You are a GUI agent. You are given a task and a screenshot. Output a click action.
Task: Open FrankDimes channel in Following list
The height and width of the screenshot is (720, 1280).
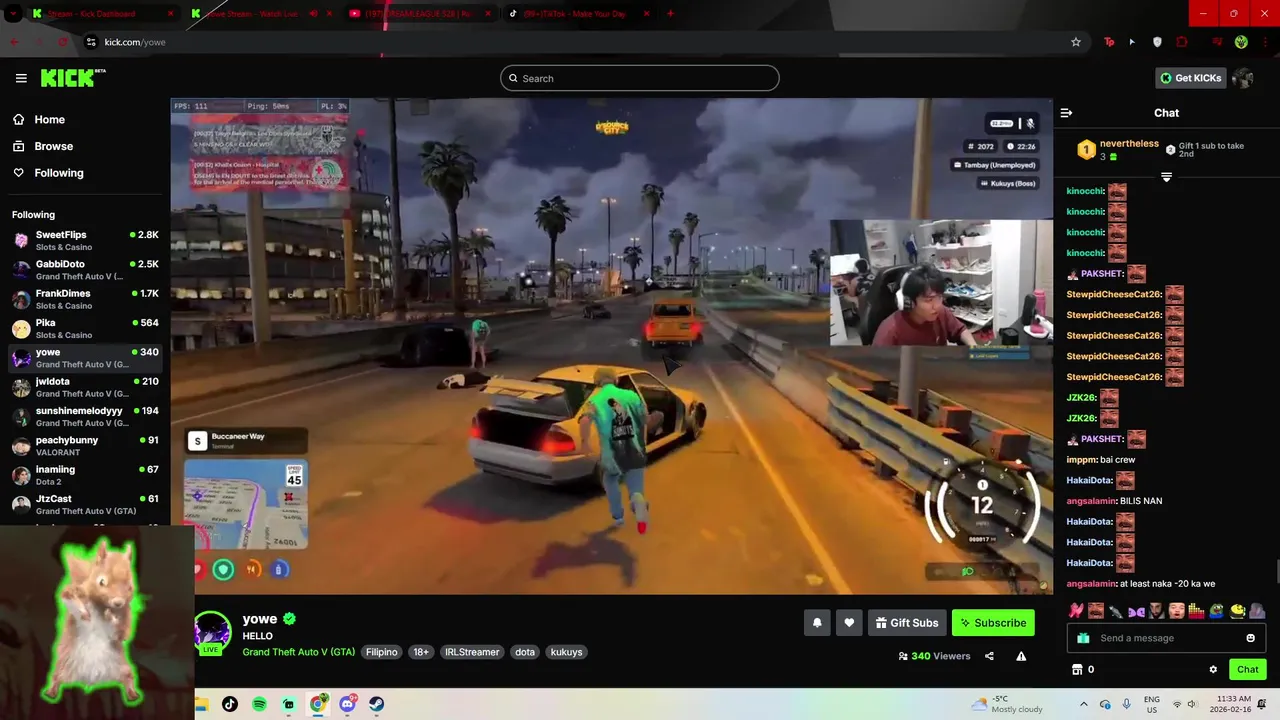(x=85, y=299)
